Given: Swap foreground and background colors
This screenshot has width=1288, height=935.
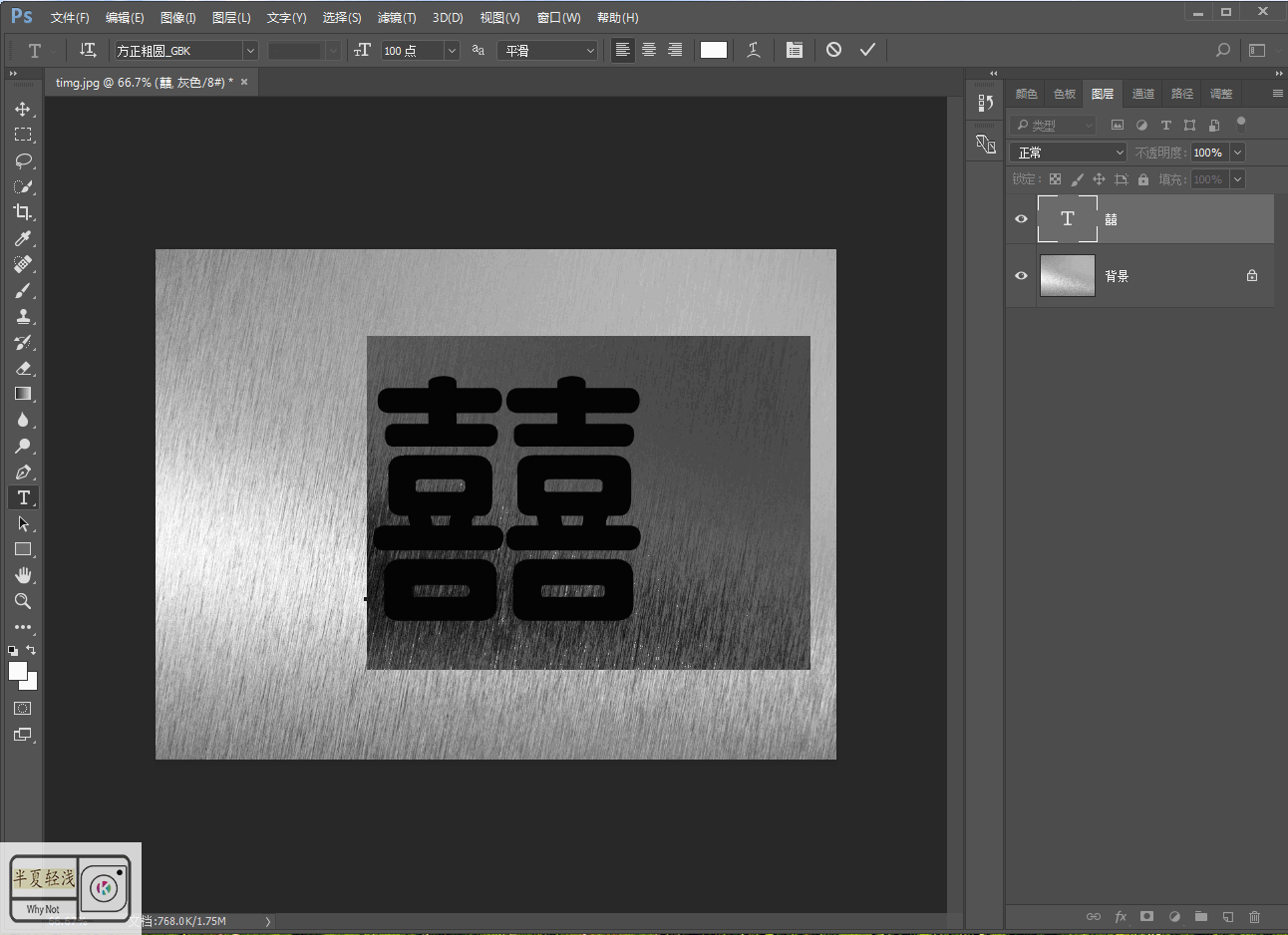Looking at the screenshot, I should click(32, 650).
